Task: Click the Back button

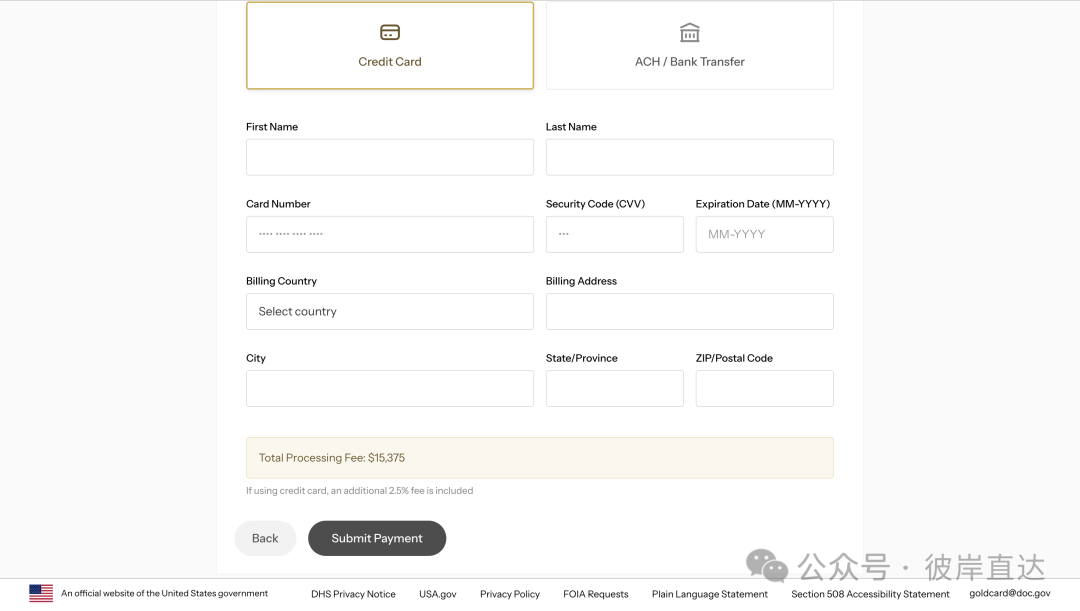Action: 265,538
